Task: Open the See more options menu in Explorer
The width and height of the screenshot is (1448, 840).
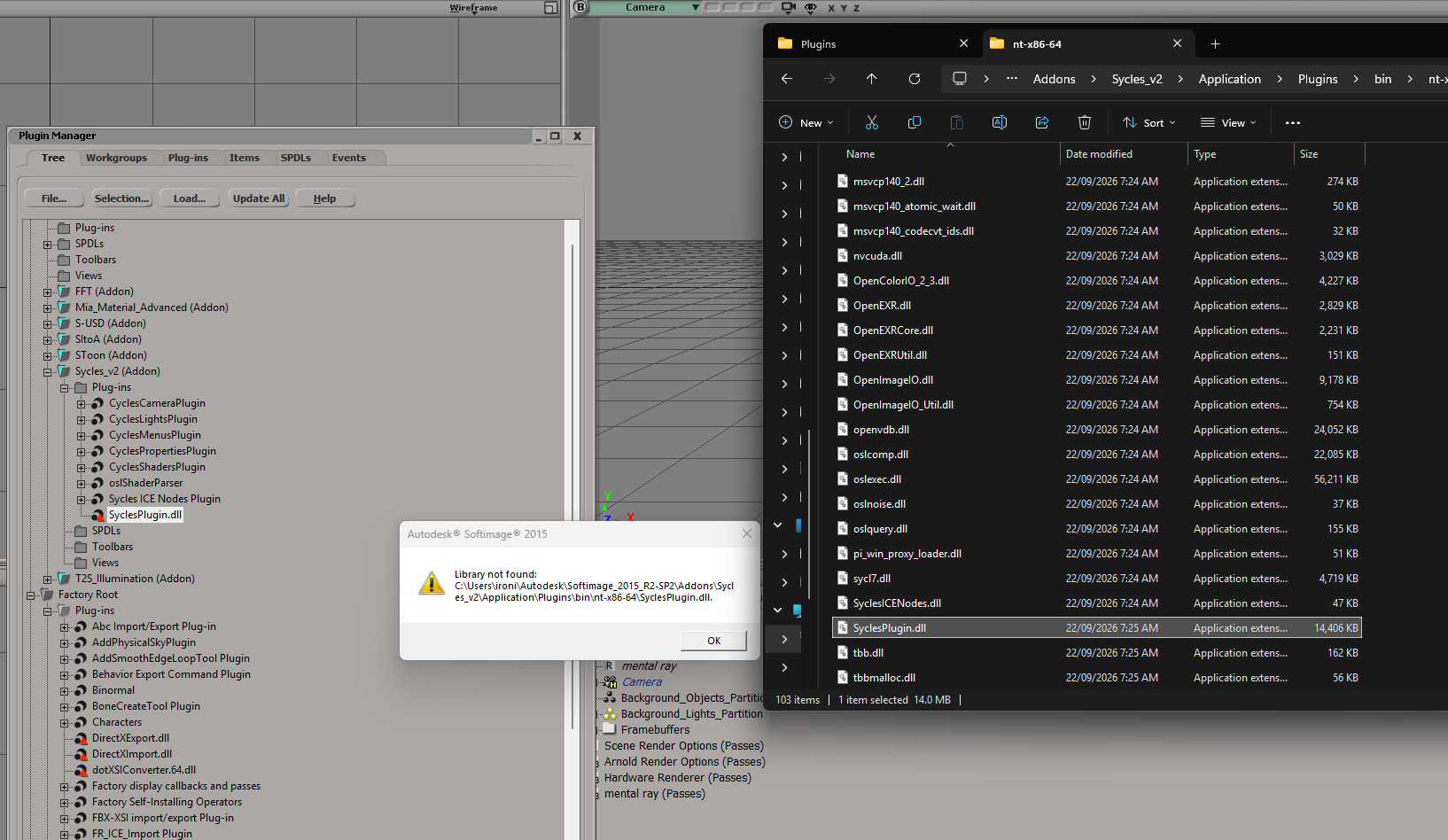Action: click(x=1293, y=122)
